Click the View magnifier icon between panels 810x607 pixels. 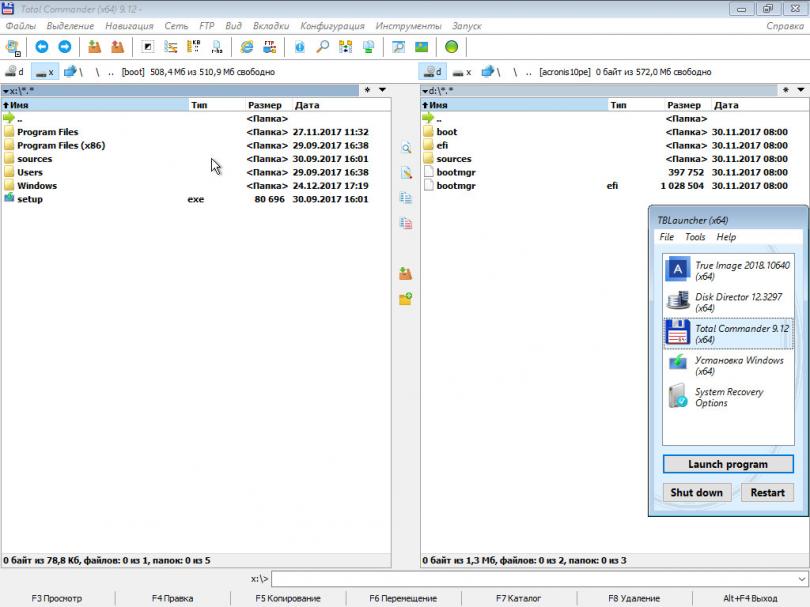tap(406, 149)
